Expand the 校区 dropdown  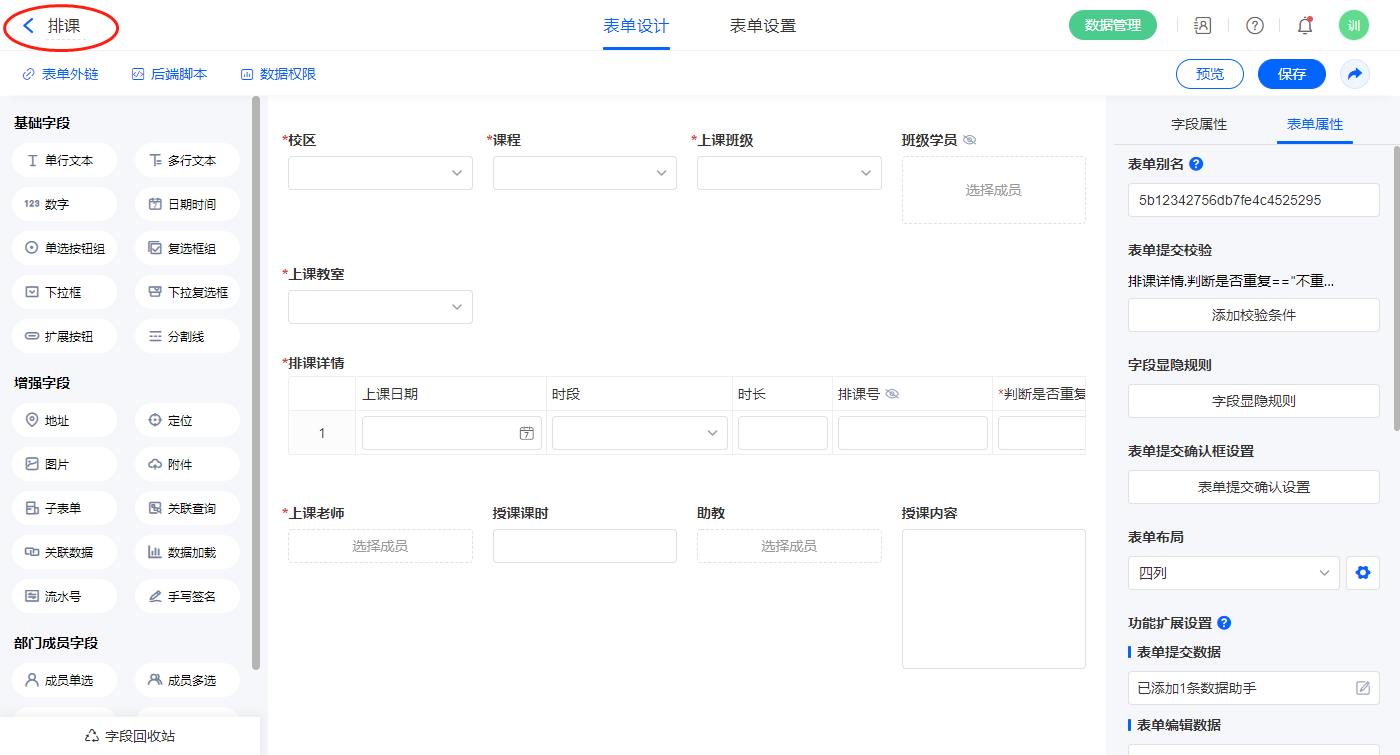380,173
